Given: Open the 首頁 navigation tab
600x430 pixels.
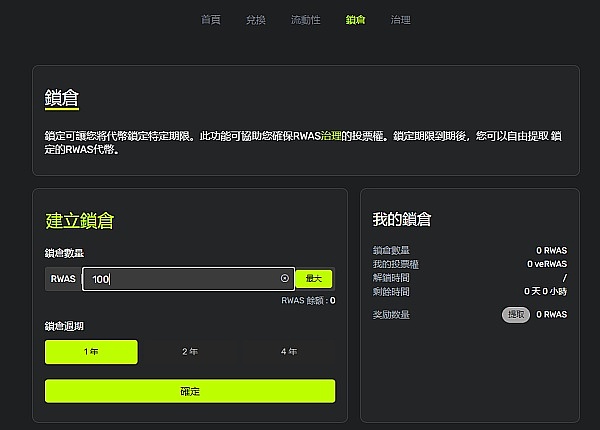Looking at the screenshot, I should pyautogui.click(x=210, y=20).
